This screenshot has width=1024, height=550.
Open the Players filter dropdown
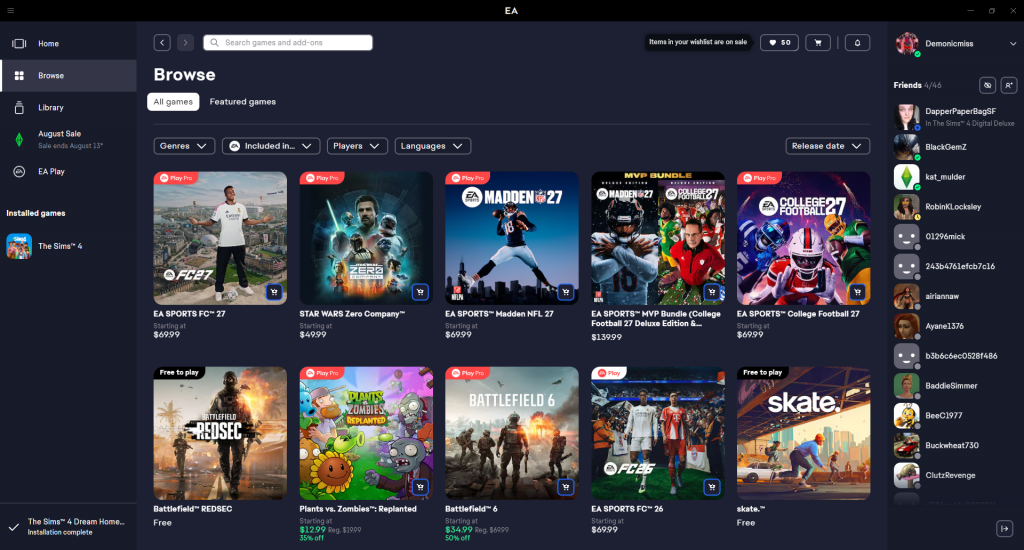click(357, 146)
